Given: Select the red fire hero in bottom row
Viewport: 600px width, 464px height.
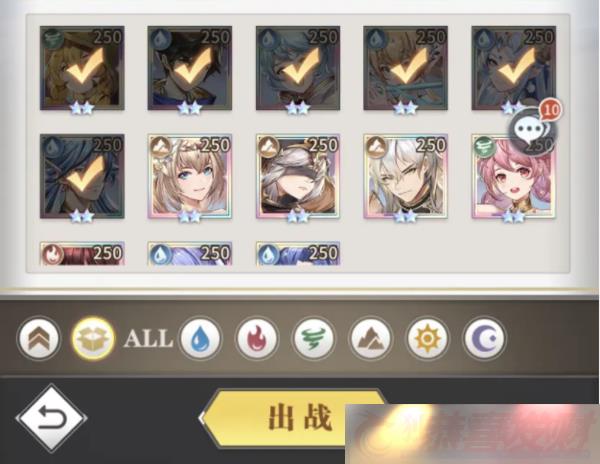Looking at the screenshot, I should (x=82, y=253).
